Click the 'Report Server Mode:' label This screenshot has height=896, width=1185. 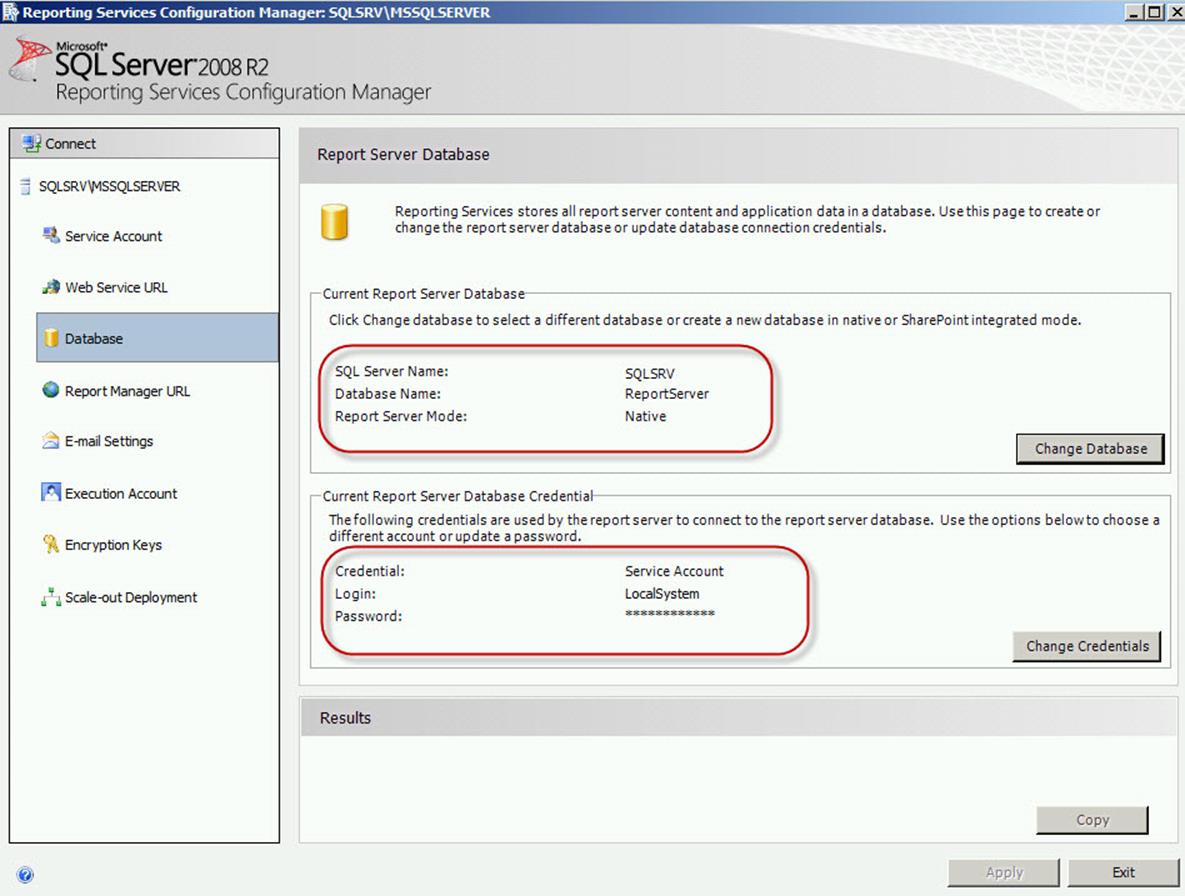(x=401, y=416)
